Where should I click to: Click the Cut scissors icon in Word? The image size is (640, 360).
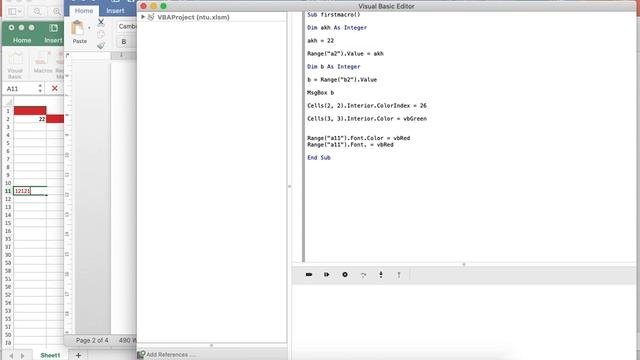[101, 22]
